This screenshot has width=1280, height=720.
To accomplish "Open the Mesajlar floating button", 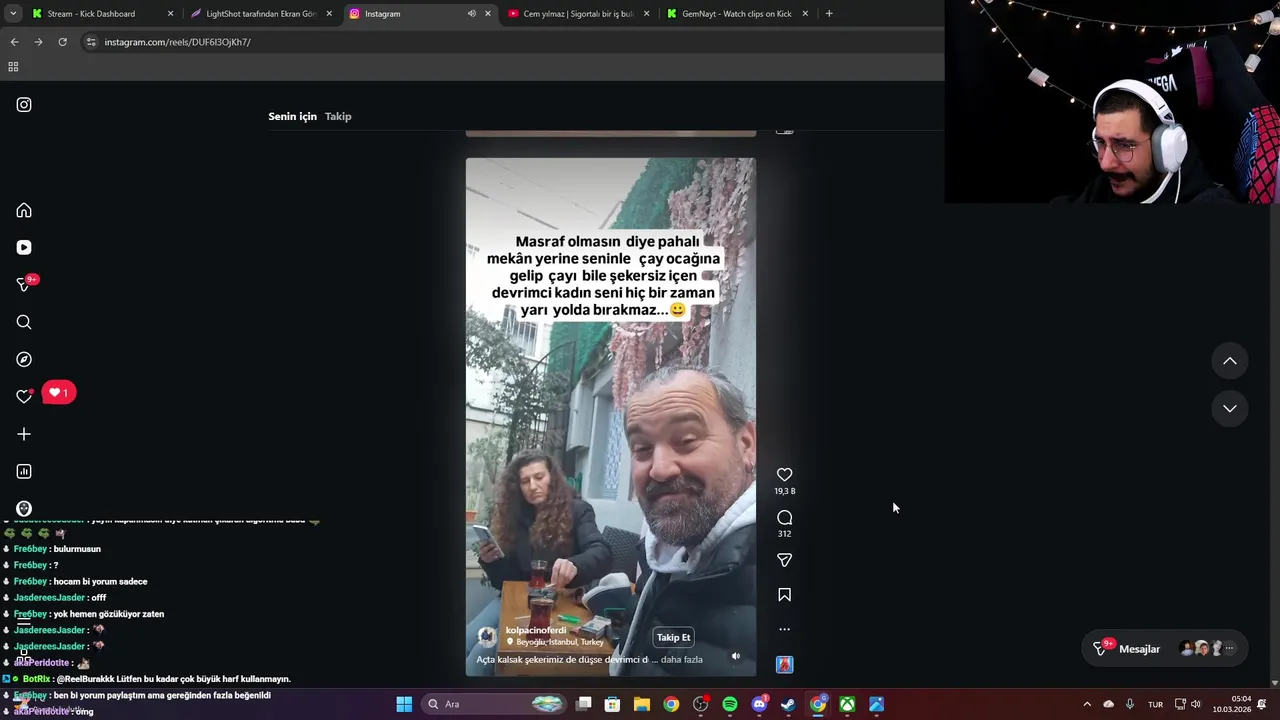I will click(1166, 649).
